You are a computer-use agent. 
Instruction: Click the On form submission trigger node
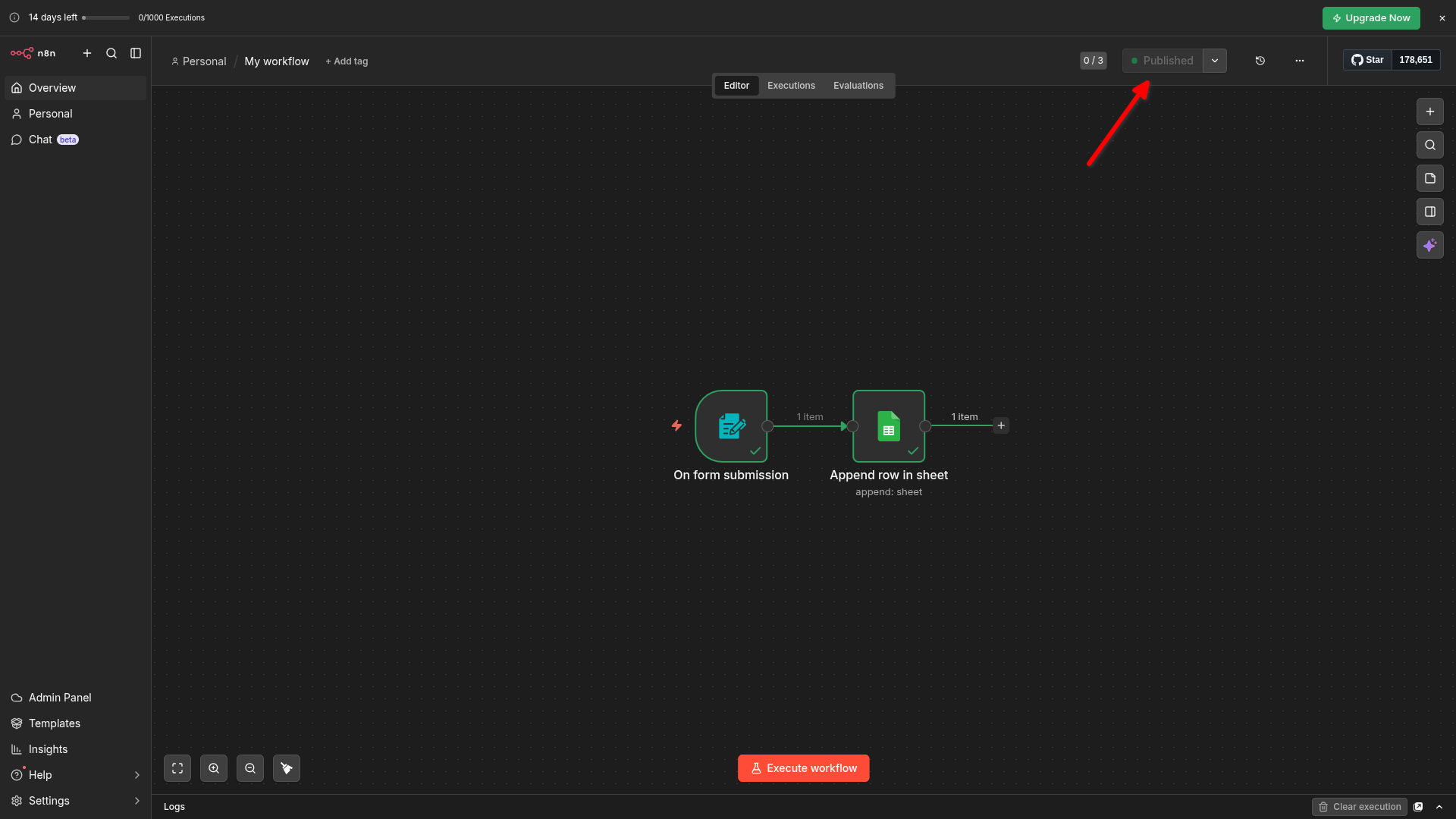(x=731, y=426)
